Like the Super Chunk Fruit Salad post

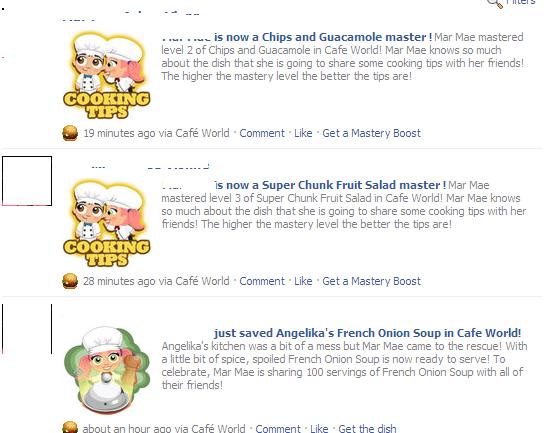click(303, 281)
